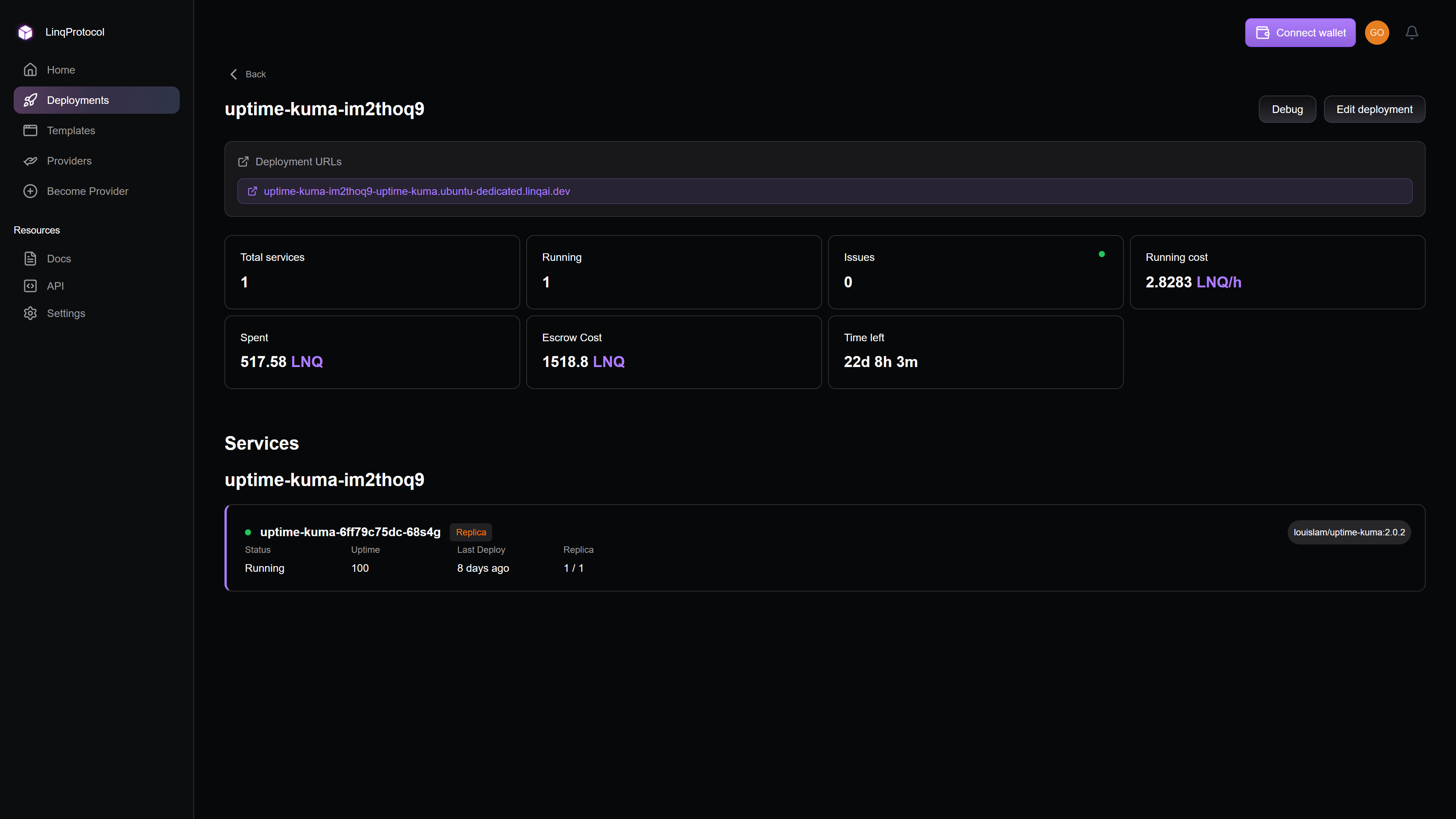This screenshot has width=1456, height=819.
Task: Open the Home icon in sidebar
Action: 30,69
